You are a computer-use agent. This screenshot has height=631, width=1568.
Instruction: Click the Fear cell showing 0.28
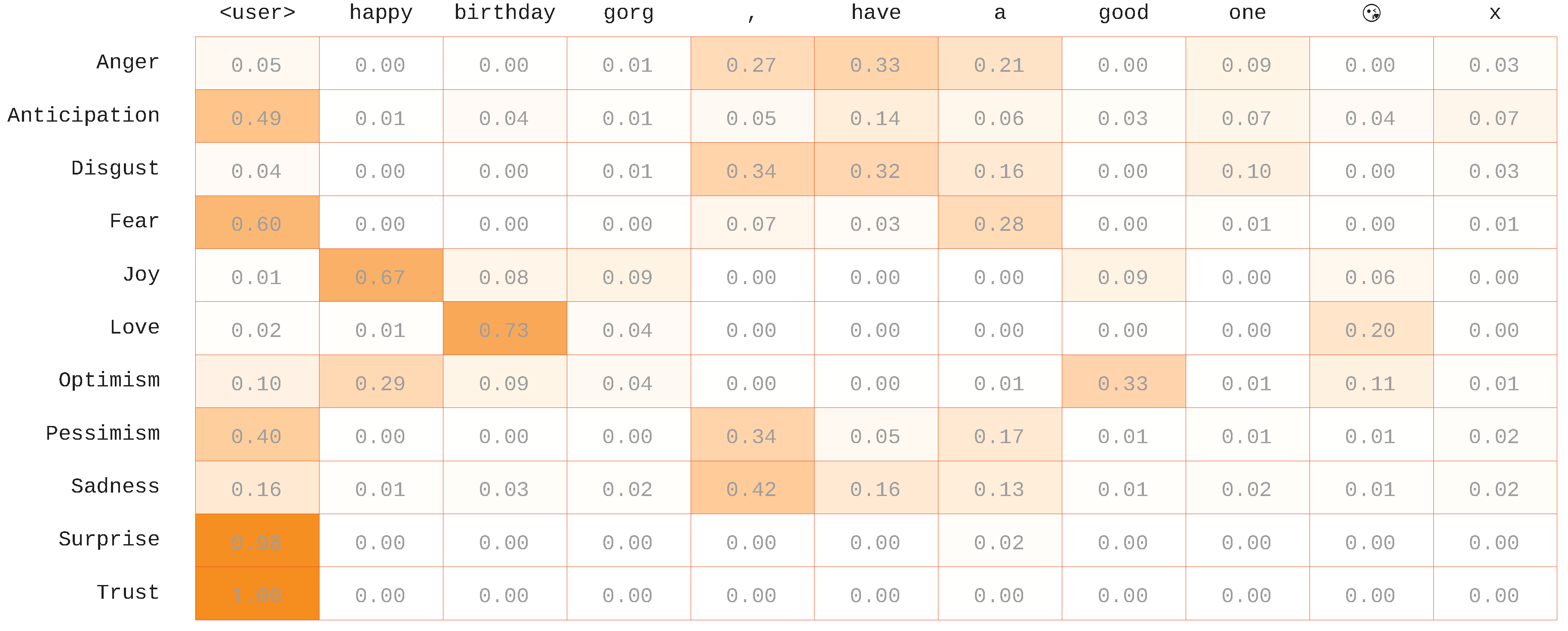point(999,223)
